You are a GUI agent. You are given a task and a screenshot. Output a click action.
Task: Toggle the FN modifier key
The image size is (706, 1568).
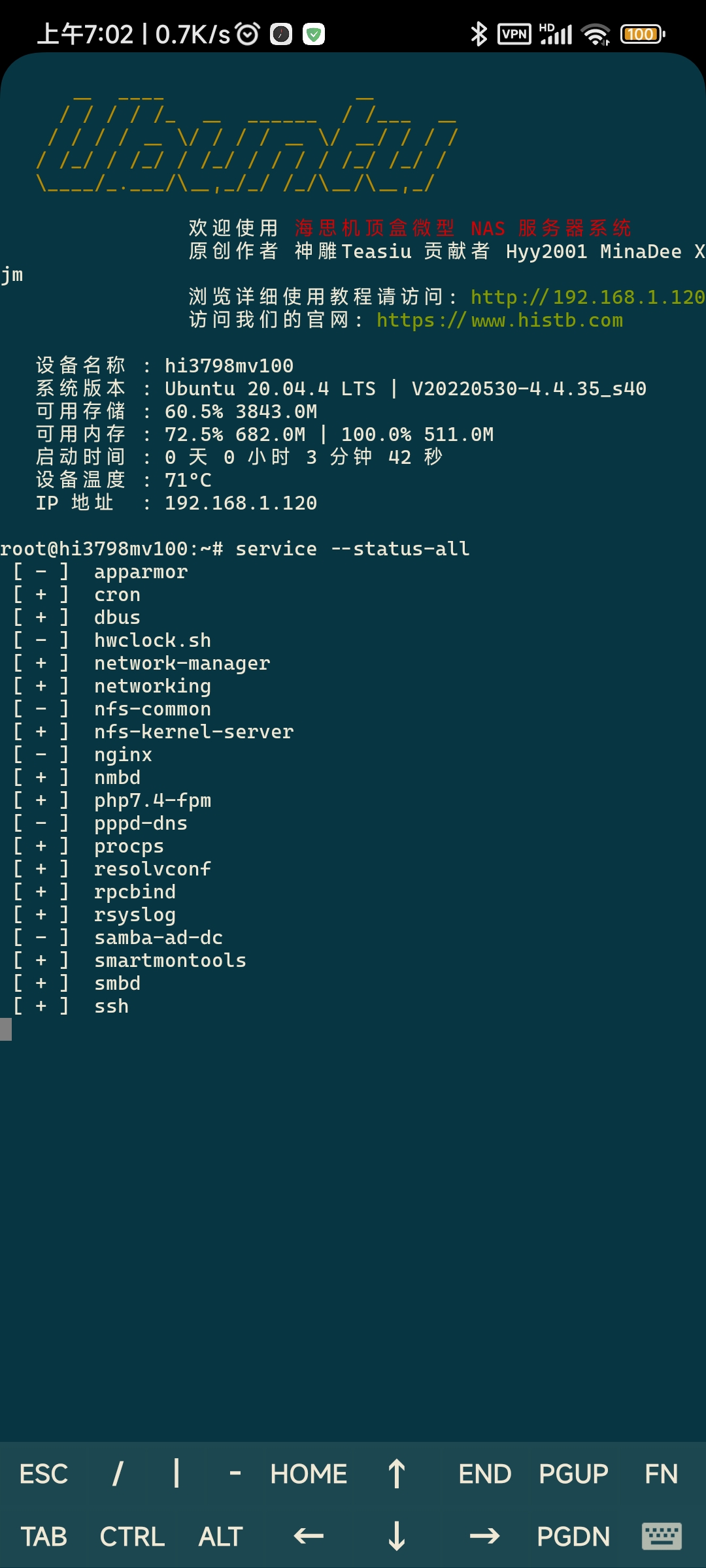[x=662, y=1474]
